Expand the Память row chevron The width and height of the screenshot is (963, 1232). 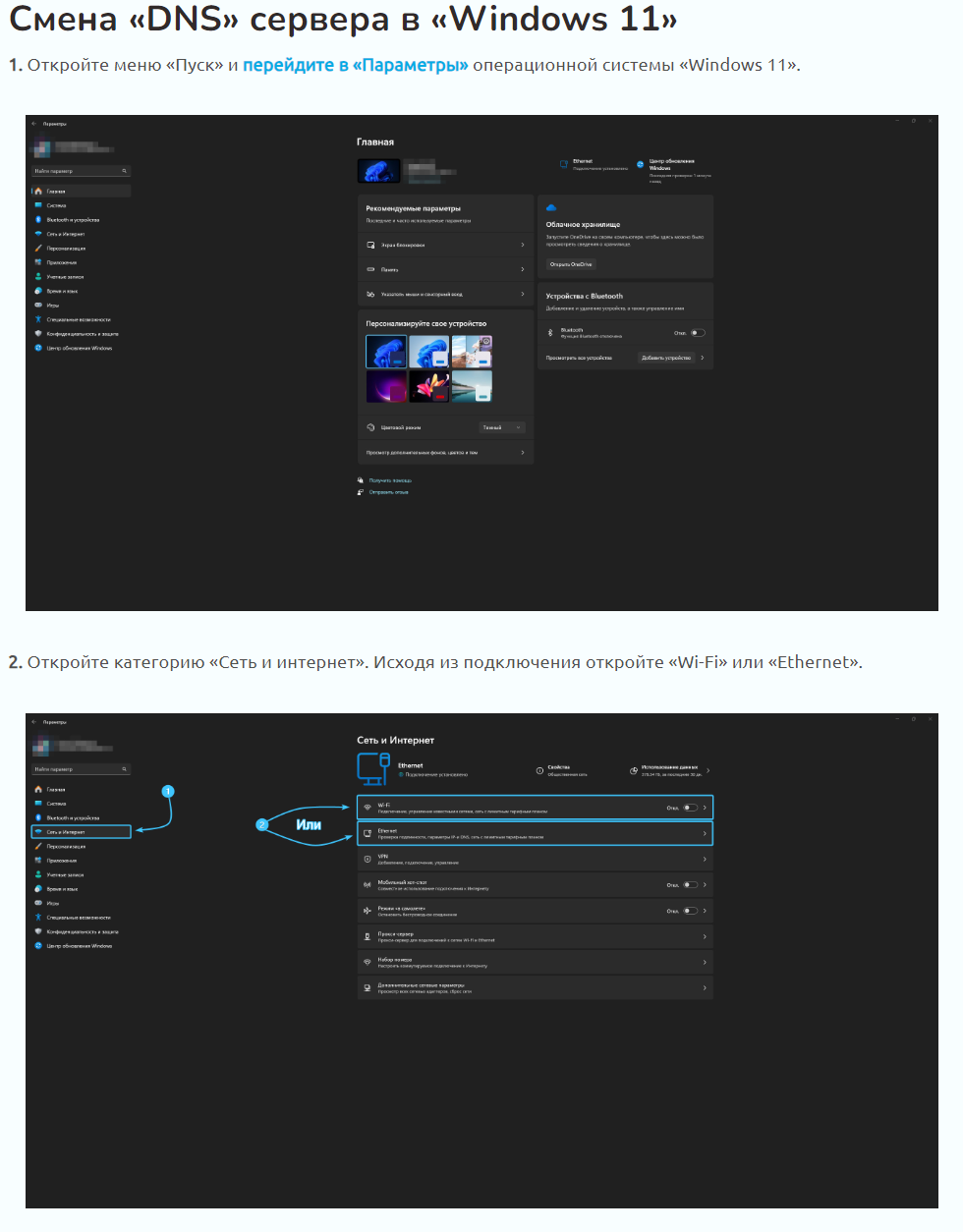[523, 269]
